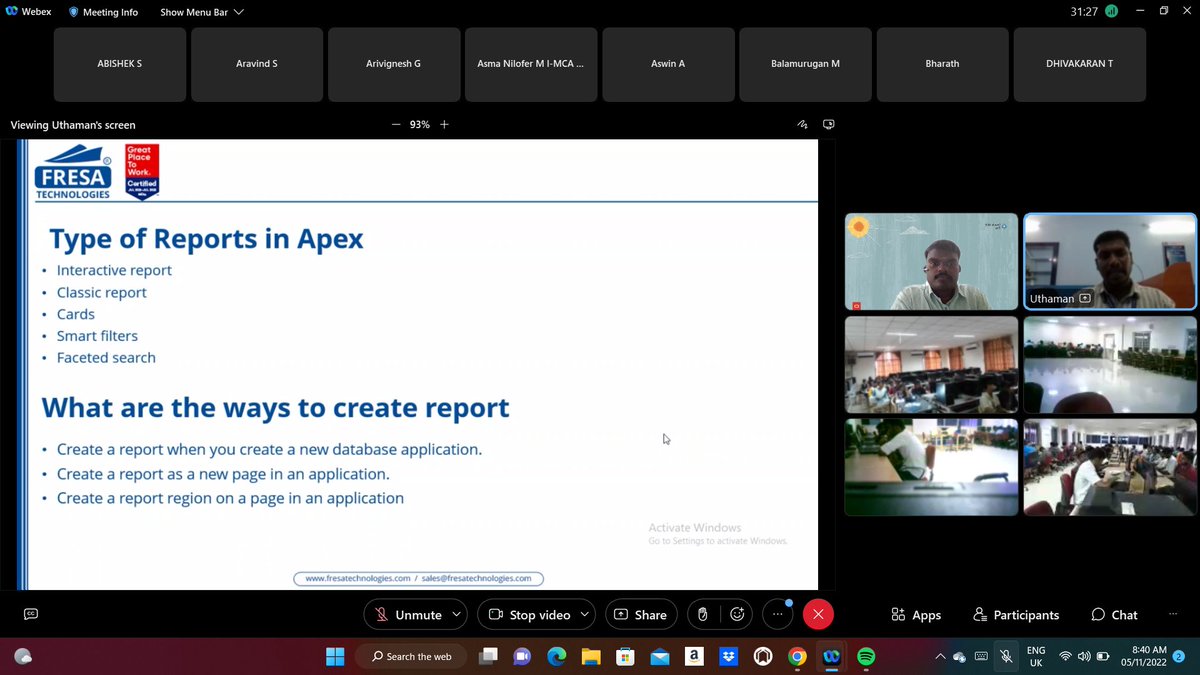This screenshot has height=675, width=1200.
Task: Show hidden system tray icons
Action: [x=940, y=656]
